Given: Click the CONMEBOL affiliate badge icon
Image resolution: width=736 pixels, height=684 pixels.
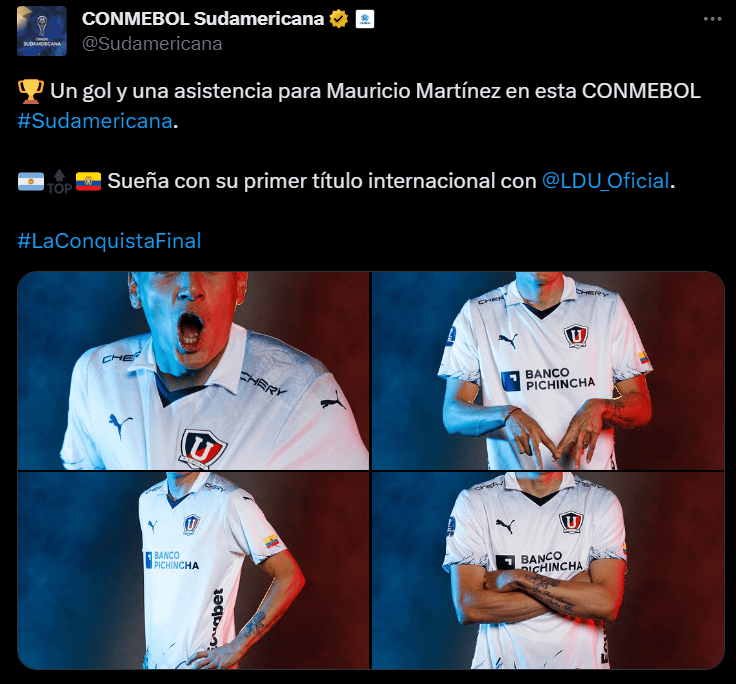Looking at the screenshot, I should (365, 19).
